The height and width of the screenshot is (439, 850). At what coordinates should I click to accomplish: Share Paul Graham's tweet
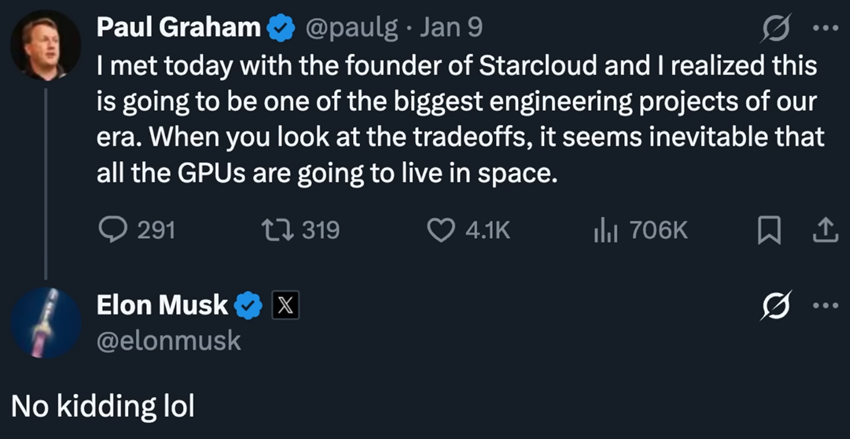pos(822,231)
